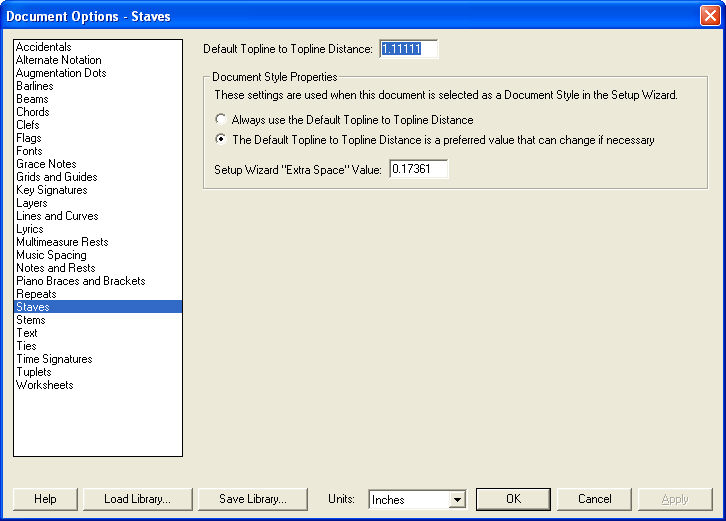Click Save Library button
Image resolution: width=726 pixels, height=521 pixels.
253,499
